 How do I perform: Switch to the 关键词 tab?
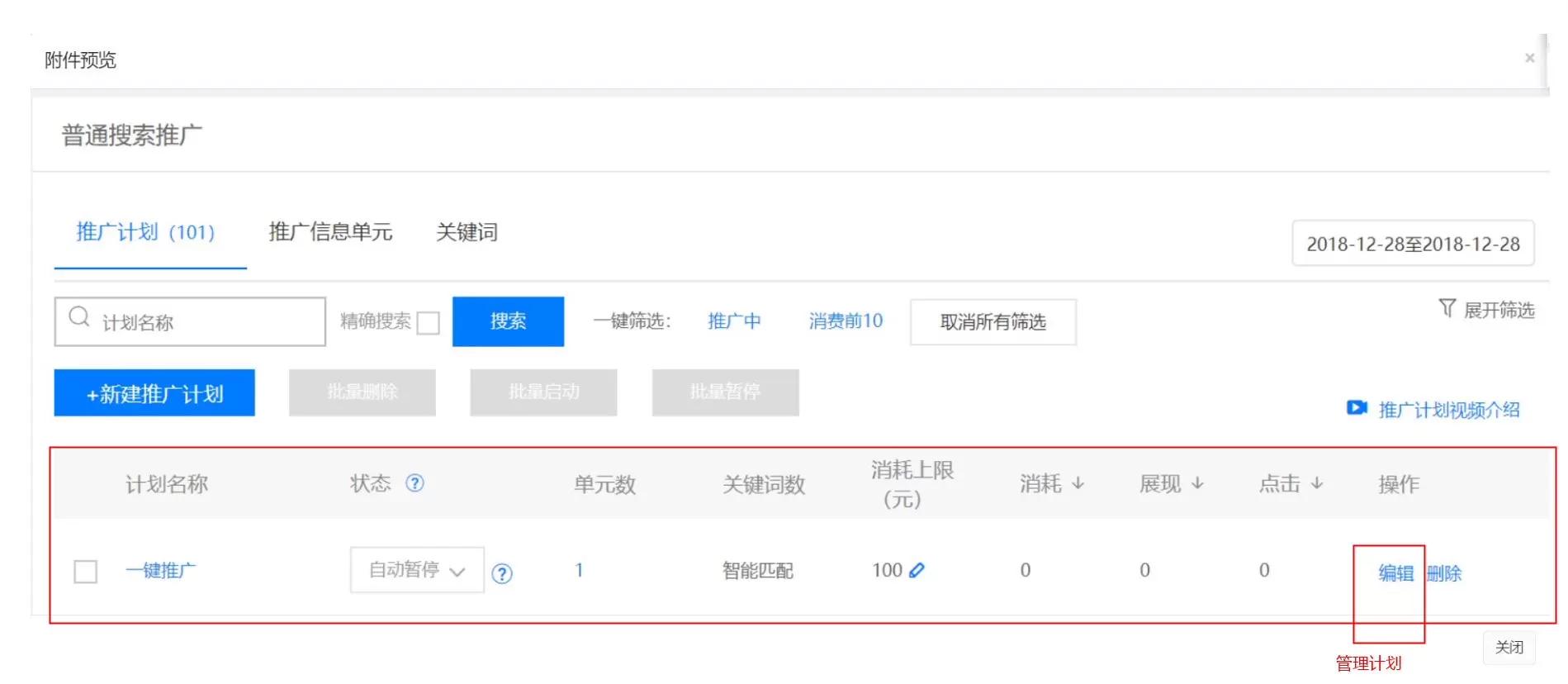(x=467, y=232)
